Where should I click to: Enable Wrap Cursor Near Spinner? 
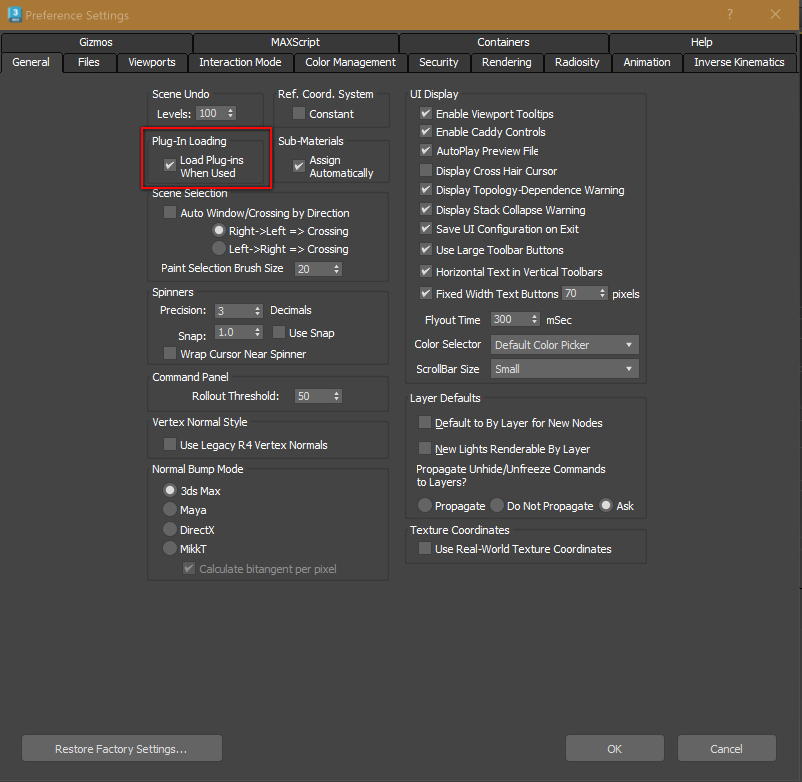(x=169, y=352)
